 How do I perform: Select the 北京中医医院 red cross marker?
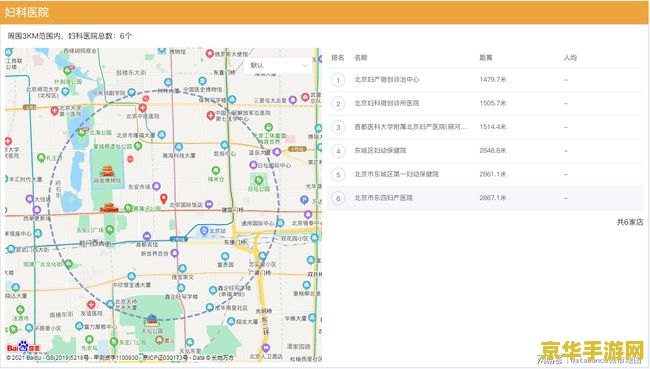pos(143,108)
